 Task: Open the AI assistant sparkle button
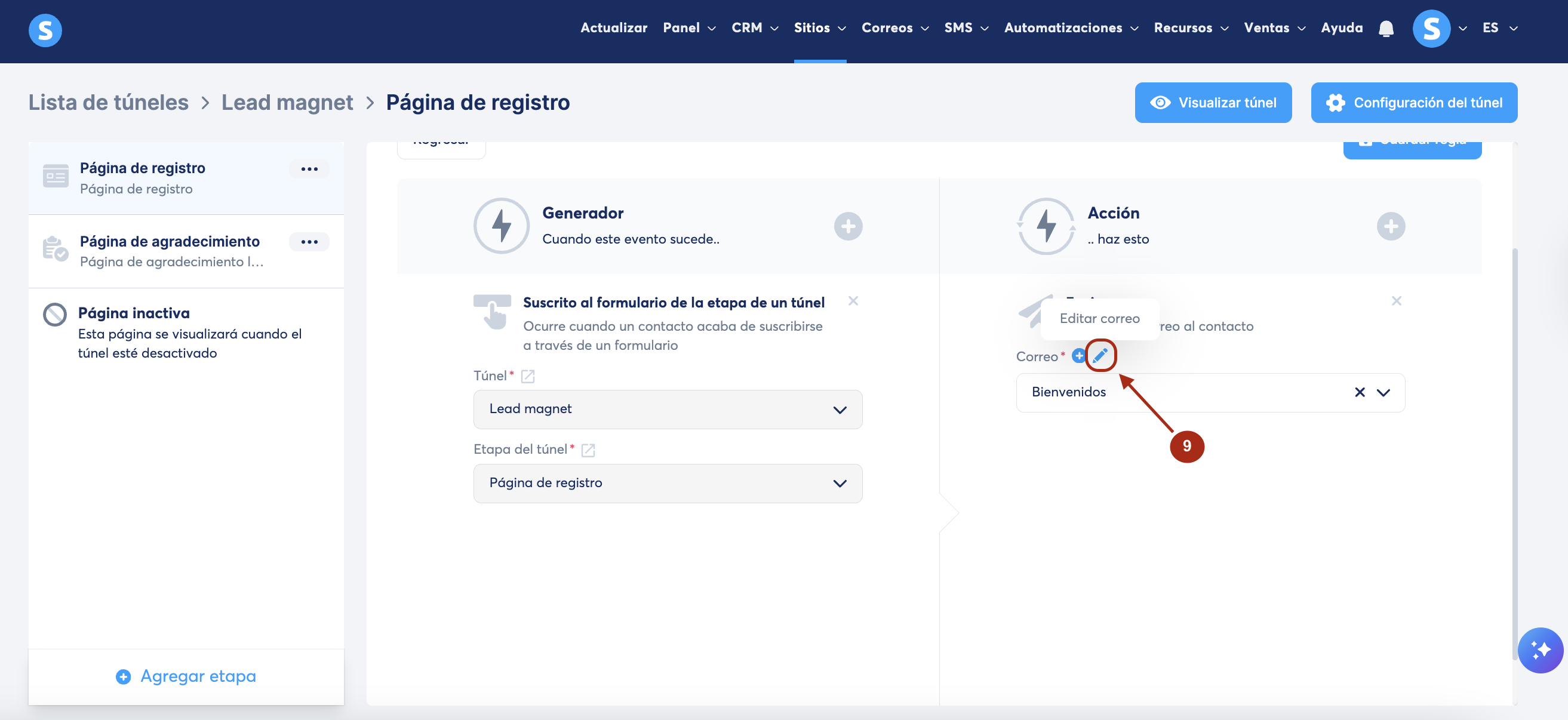[1540, 650]
